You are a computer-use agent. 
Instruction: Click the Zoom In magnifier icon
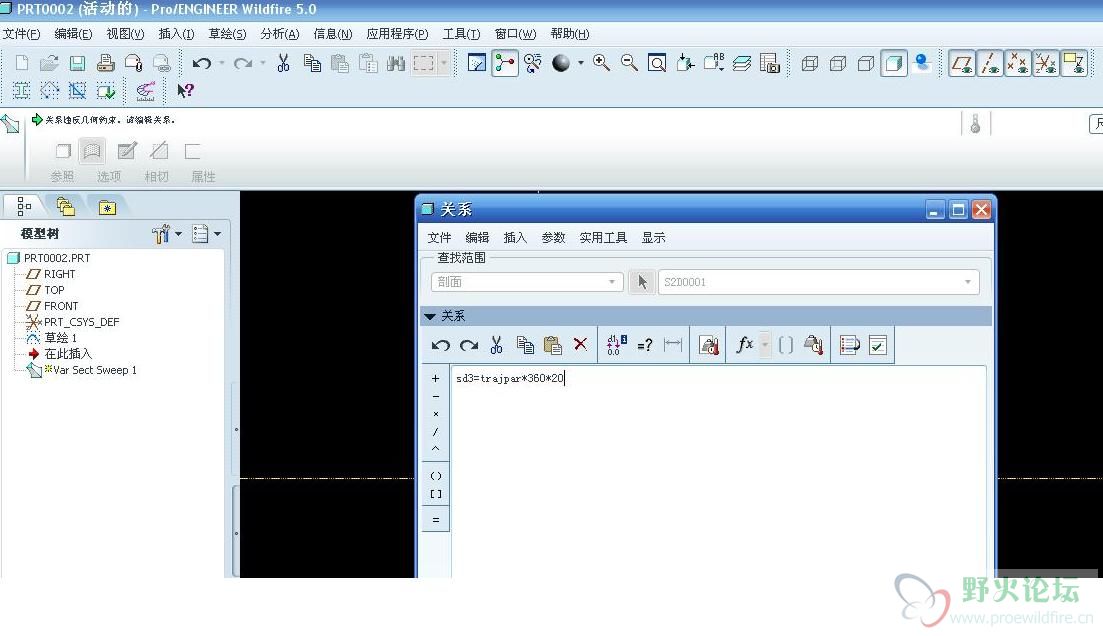(x=601, y=63)
